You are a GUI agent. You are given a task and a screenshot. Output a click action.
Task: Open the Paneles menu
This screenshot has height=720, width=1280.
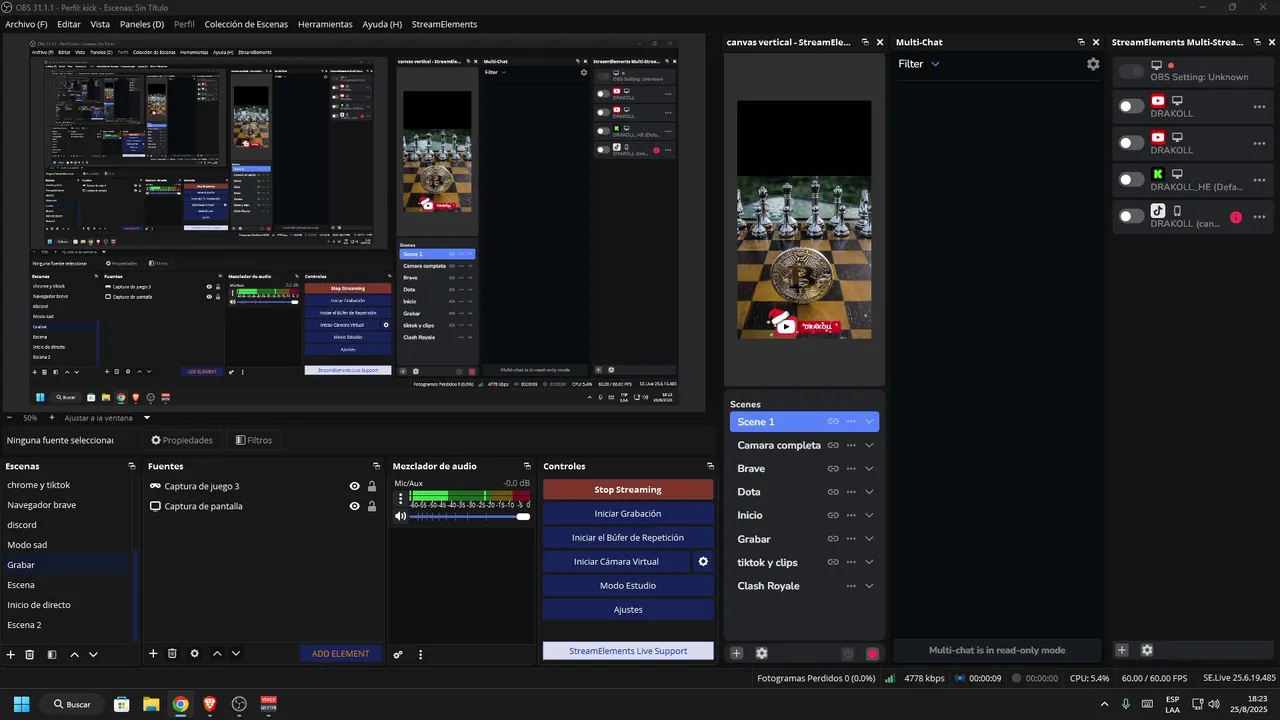(x=142, y=24)
